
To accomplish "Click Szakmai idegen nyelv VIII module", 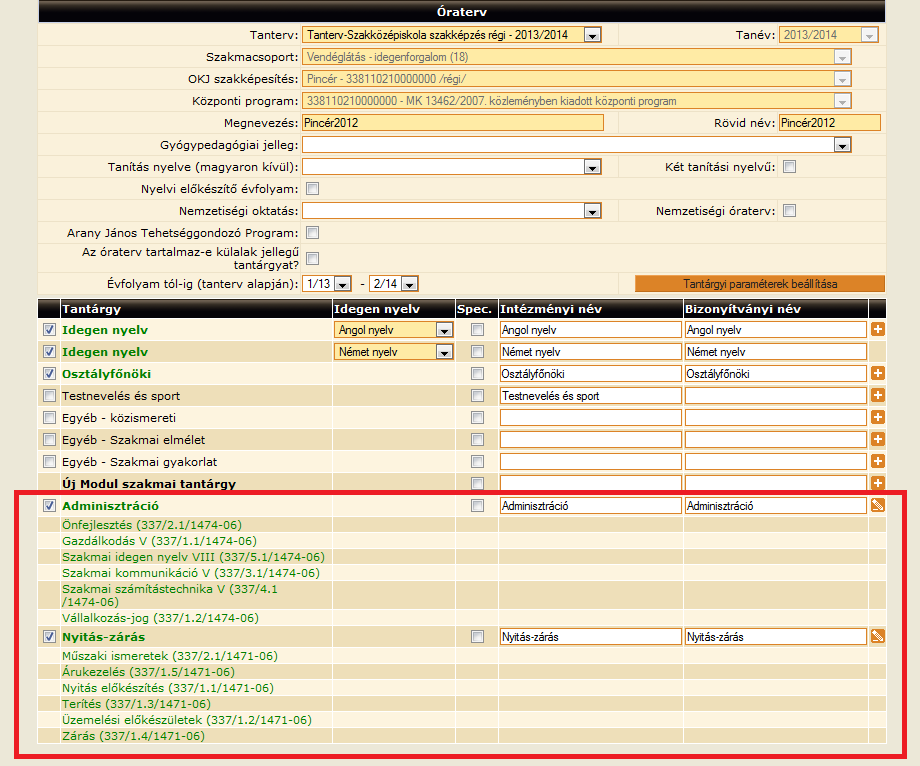I will click(193, 557).
